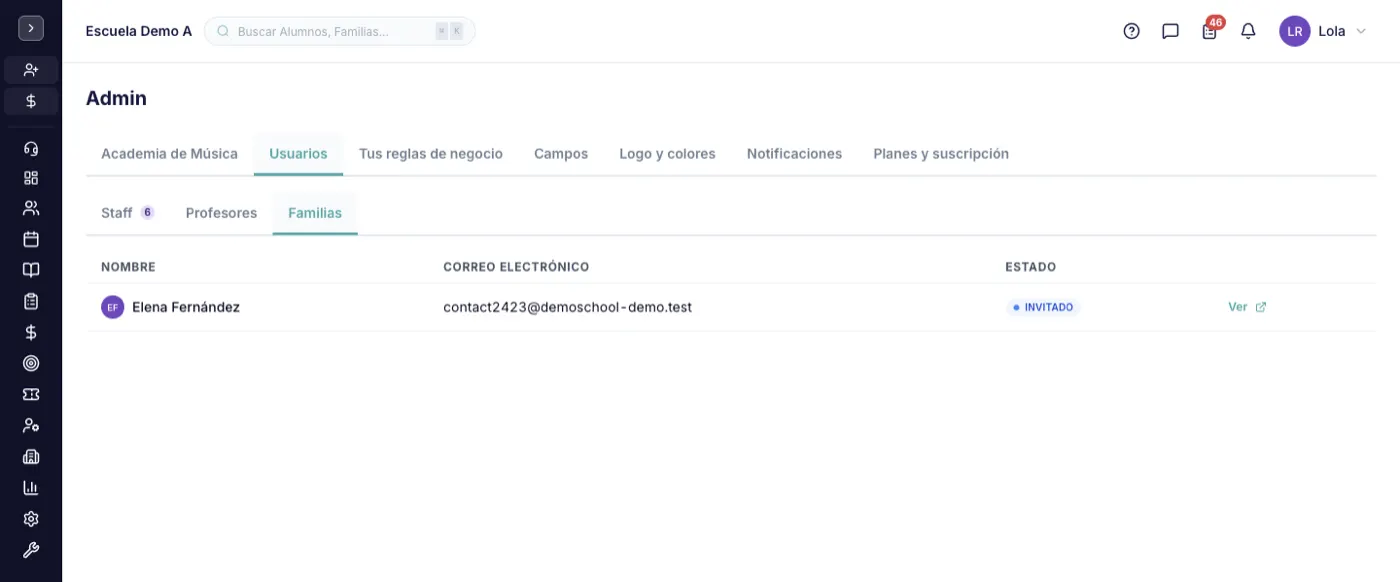Open the gear settings icon in the sidebar
1400x582 pixels.
[x=31, y=519]
